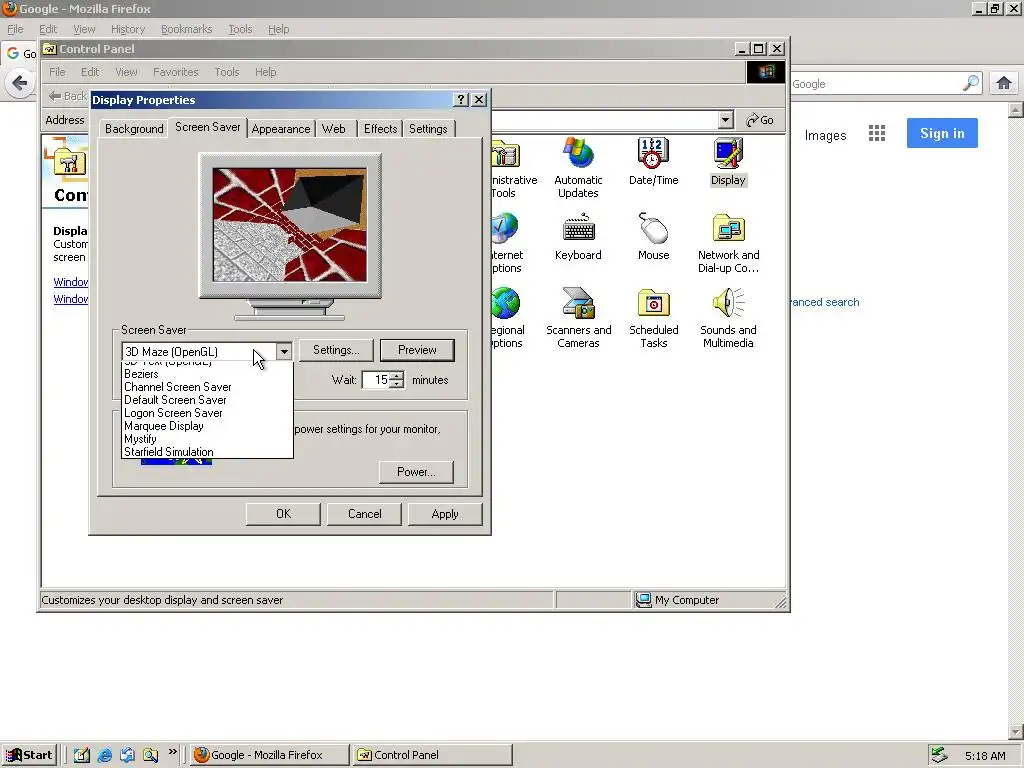
Task: Increase the Wait minutes spinner
Action: click(397, 376)
